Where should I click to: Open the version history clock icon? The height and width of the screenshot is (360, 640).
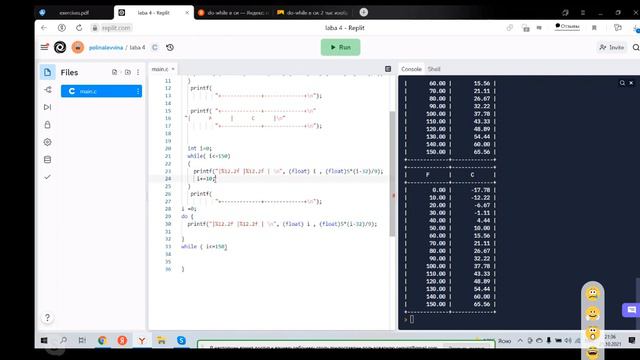pos(170,48)
